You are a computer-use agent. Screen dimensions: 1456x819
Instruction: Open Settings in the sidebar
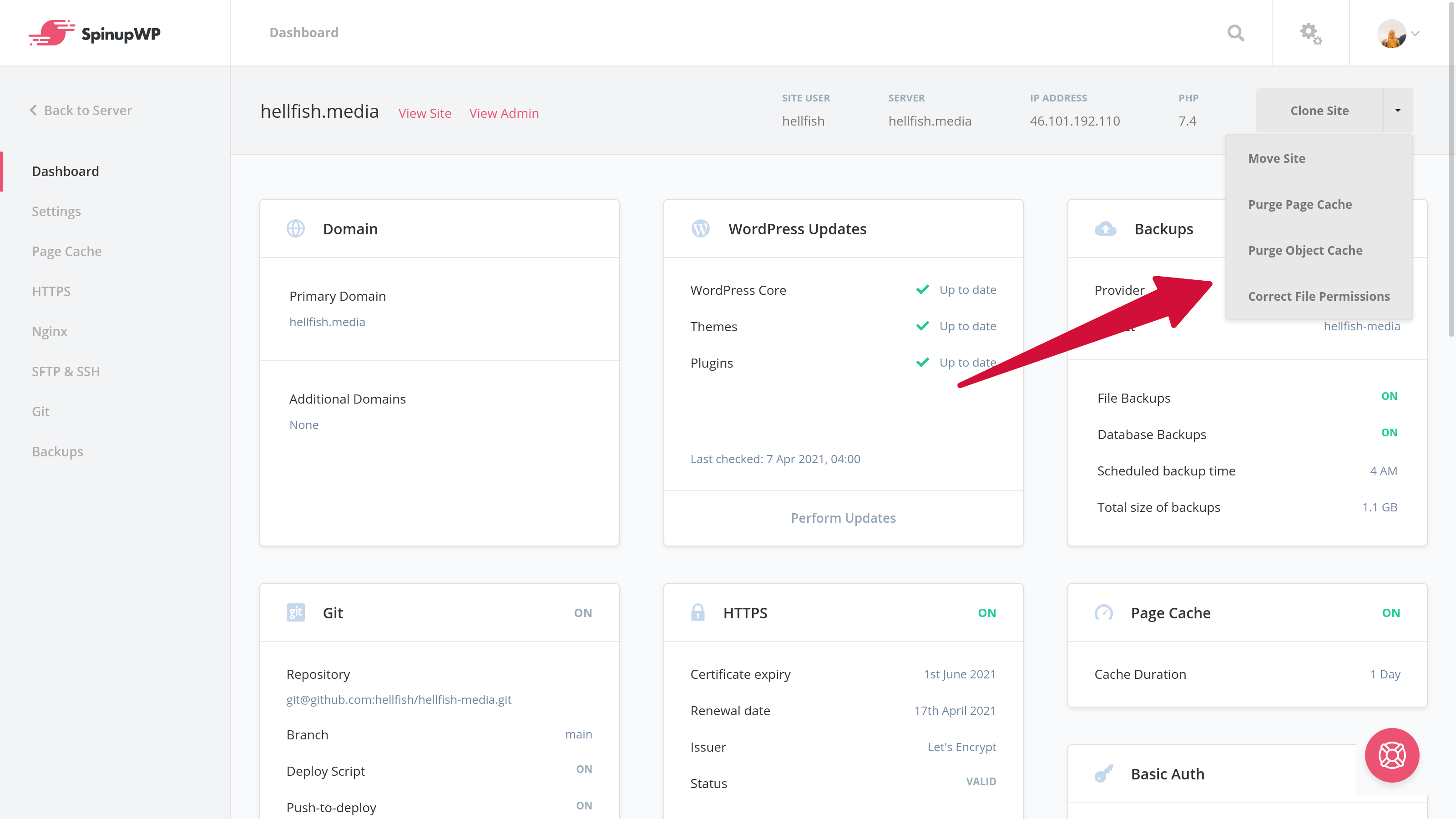tap(56, 212)
